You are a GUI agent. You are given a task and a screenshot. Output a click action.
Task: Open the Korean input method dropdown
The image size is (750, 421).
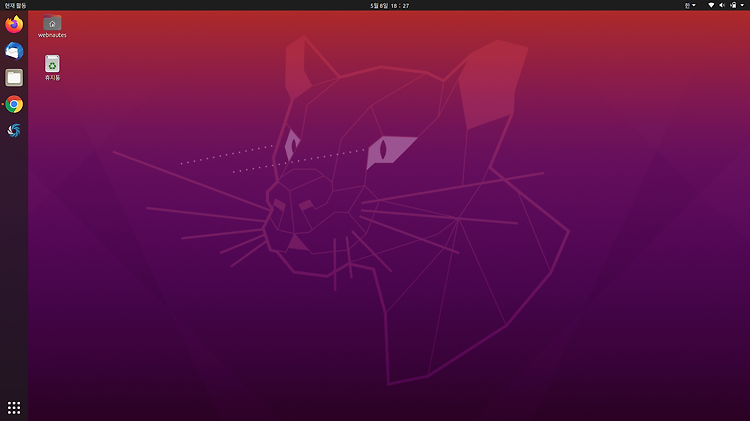point(690,6)
